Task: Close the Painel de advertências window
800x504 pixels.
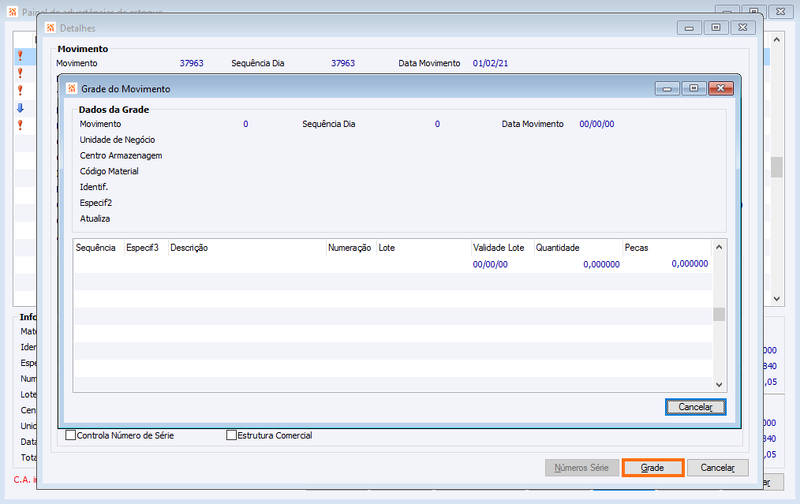Action: (781, 11)
